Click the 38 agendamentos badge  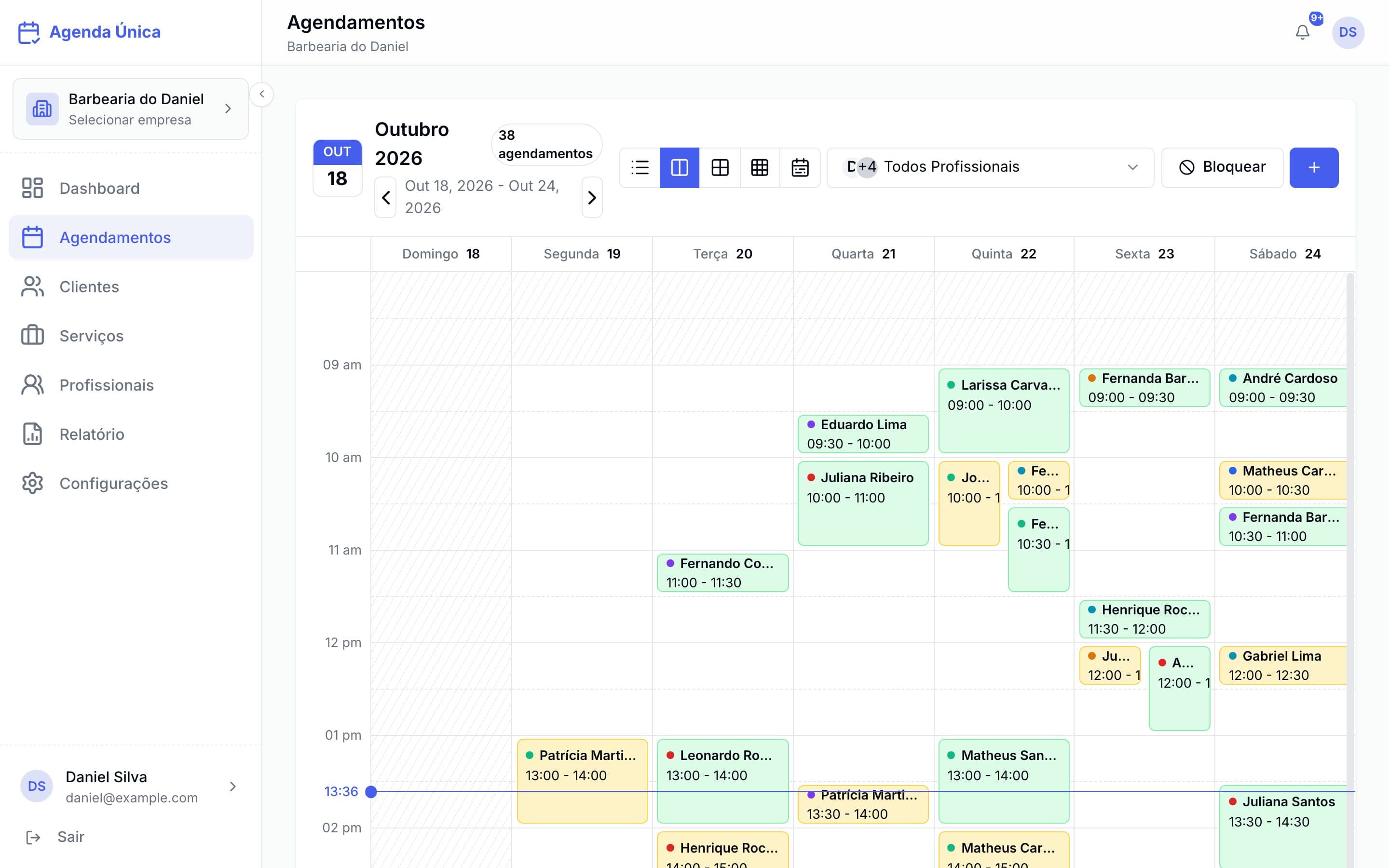point(546,145)
